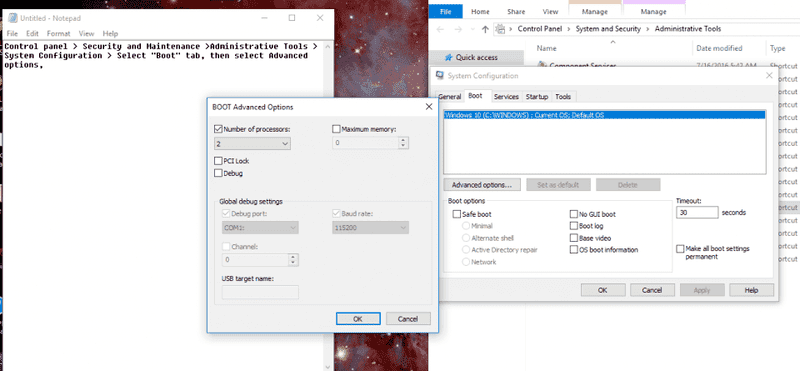The width and height of the screenshot is (800, 371).
Task: Click the System Configuration title icon
Action: point(440,76)
